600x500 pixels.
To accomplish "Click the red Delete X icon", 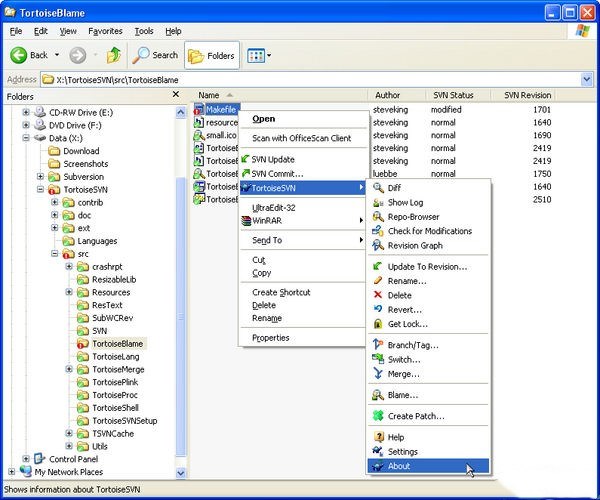I will click(x=378, y=295).
